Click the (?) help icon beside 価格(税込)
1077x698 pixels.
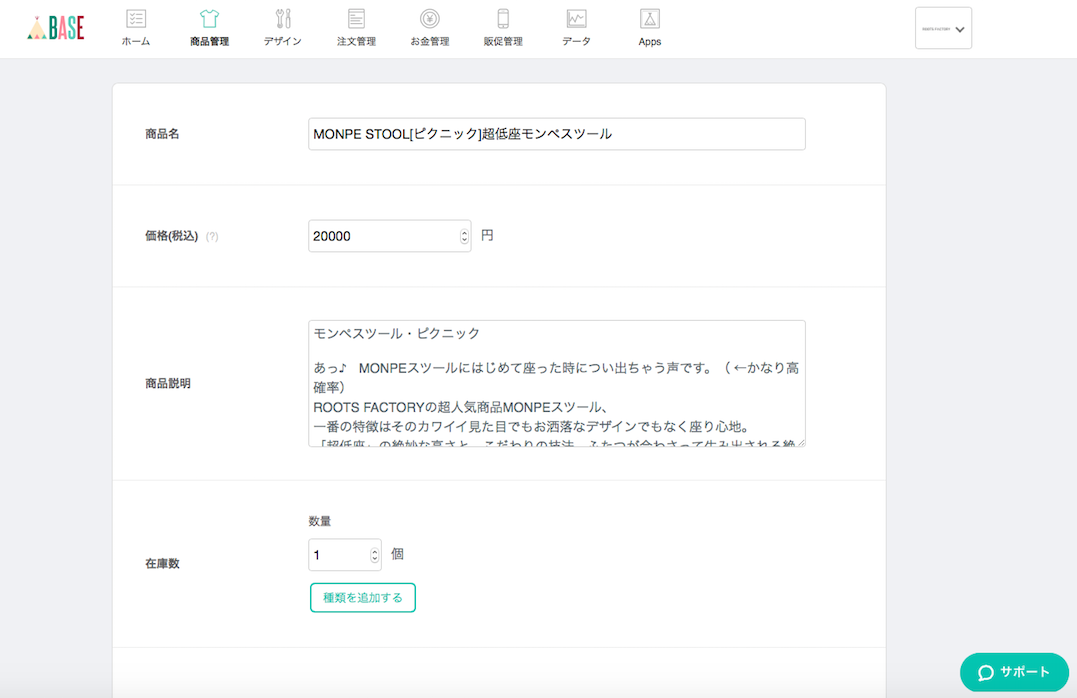[x=212, y=237]
